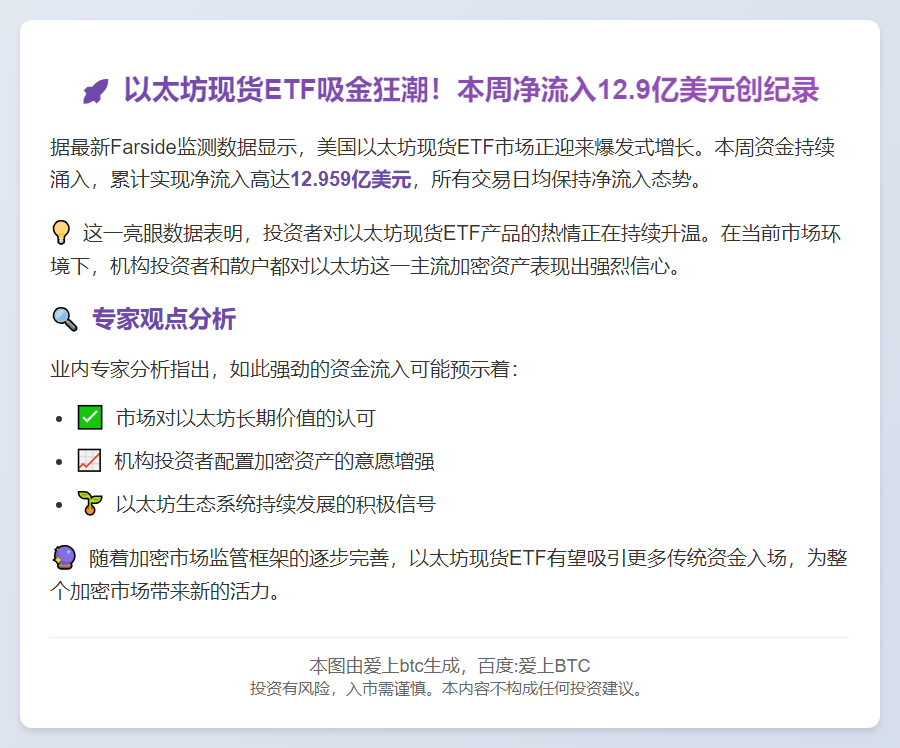Click the line 业内专家分析指出
Screen dimensions: 900x748
point(284,369)
